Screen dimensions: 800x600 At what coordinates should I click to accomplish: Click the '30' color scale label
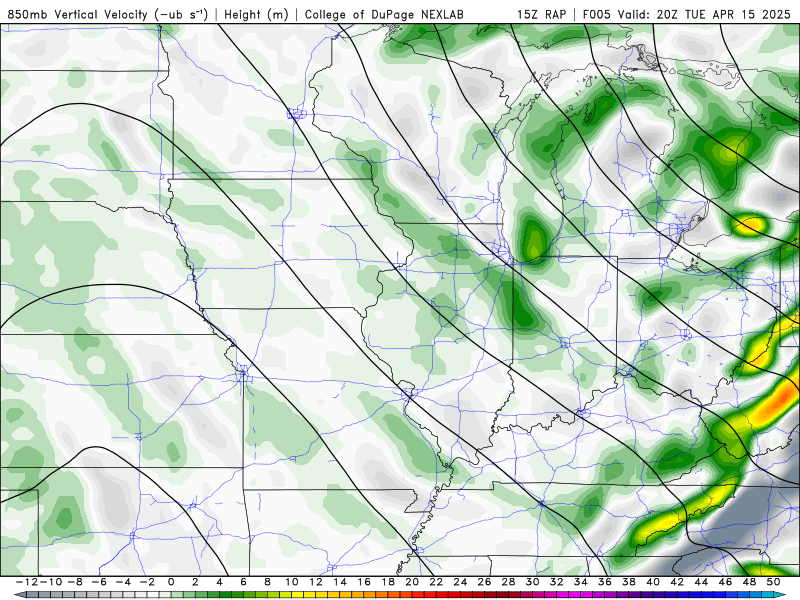[x=533, y=582]
